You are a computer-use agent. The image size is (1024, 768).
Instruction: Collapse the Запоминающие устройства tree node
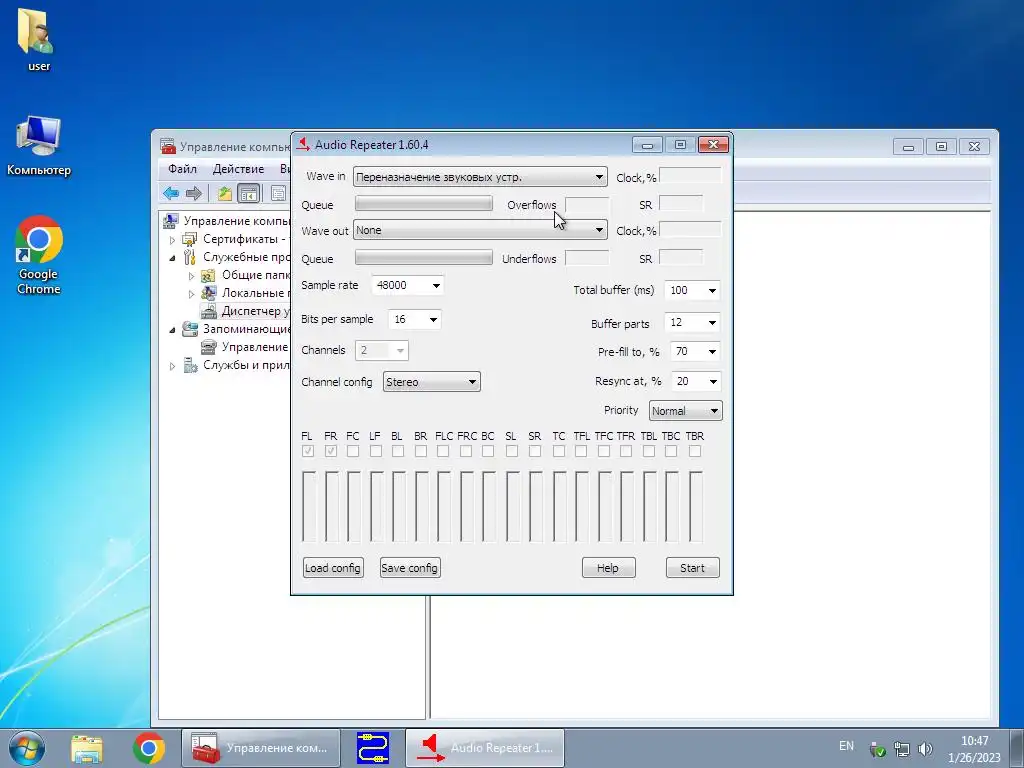pos(172,330)
